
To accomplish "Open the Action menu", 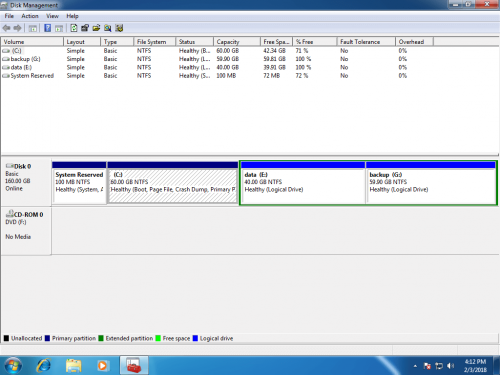I will [x=30, y=16].
